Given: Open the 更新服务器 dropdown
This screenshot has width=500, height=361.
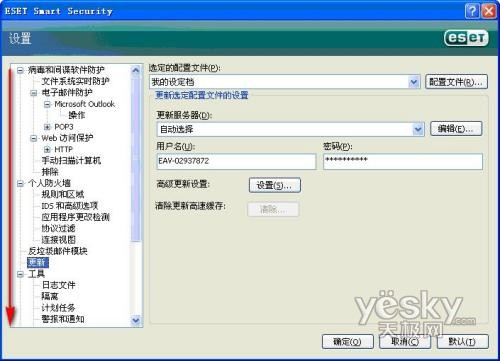Looking at the screenshot, I should click(x=418, y=129).
